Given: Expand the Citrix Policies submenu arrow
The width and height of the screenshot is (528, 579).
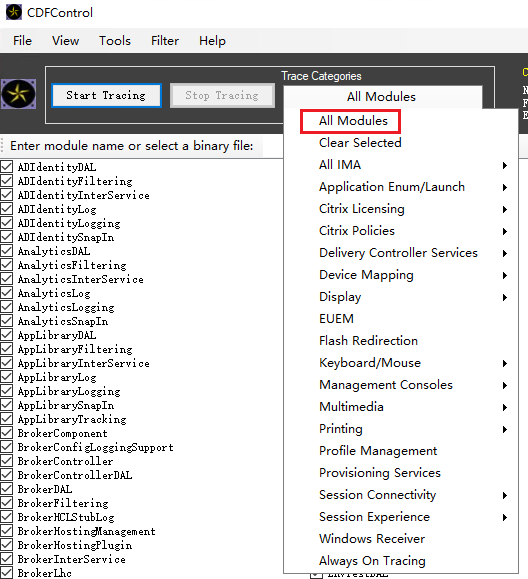Looking at the screenshot, I should [x=505, y=231].
